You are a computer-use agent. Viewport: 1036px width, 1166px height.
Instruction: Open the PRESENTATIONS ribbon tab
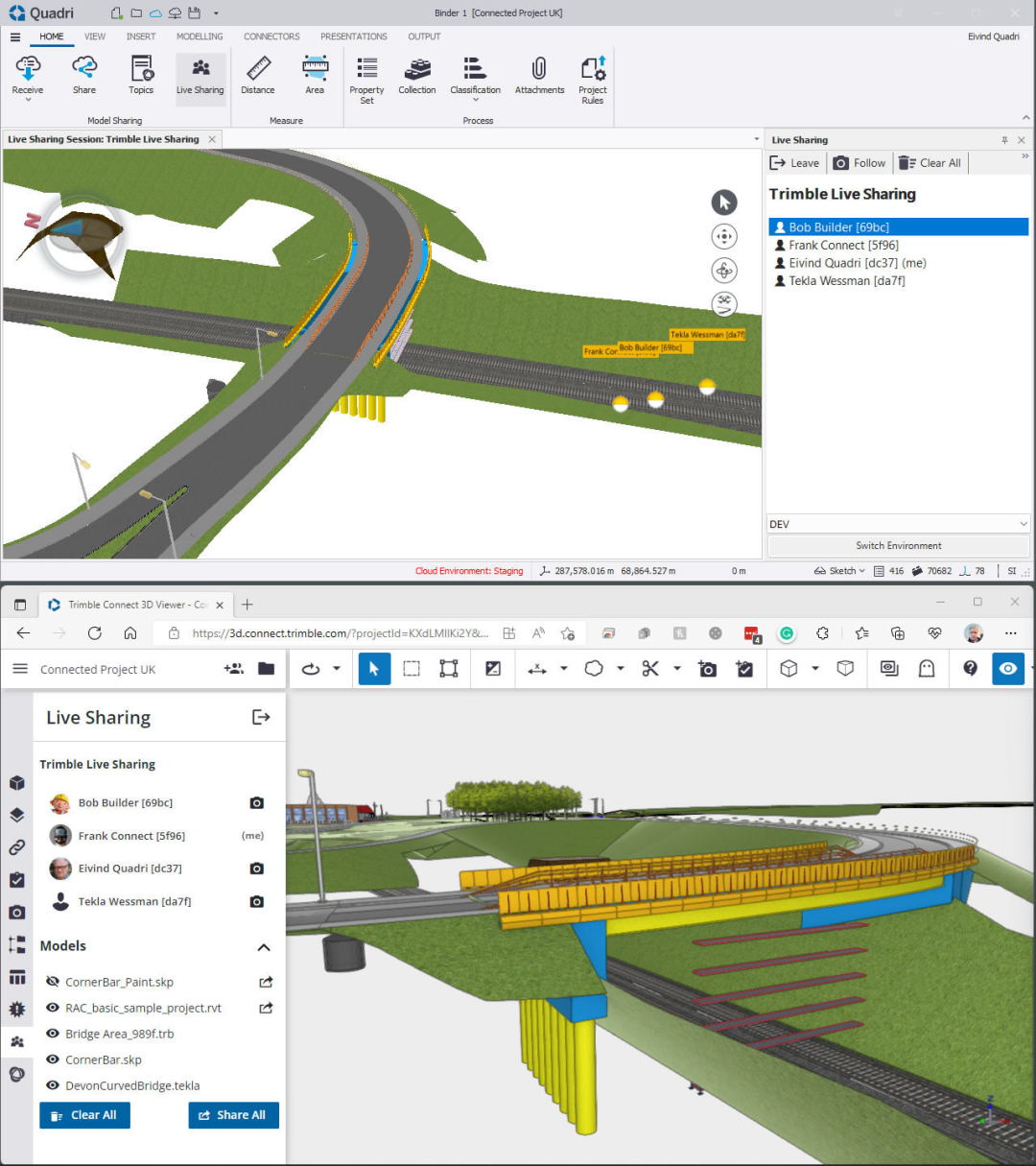[354, 36]
